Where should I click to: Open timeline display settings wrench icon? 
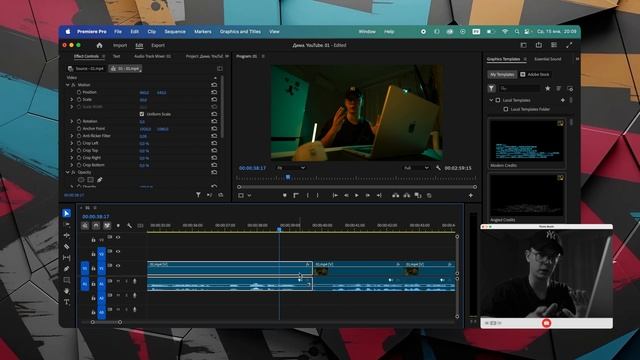(129, 225)
